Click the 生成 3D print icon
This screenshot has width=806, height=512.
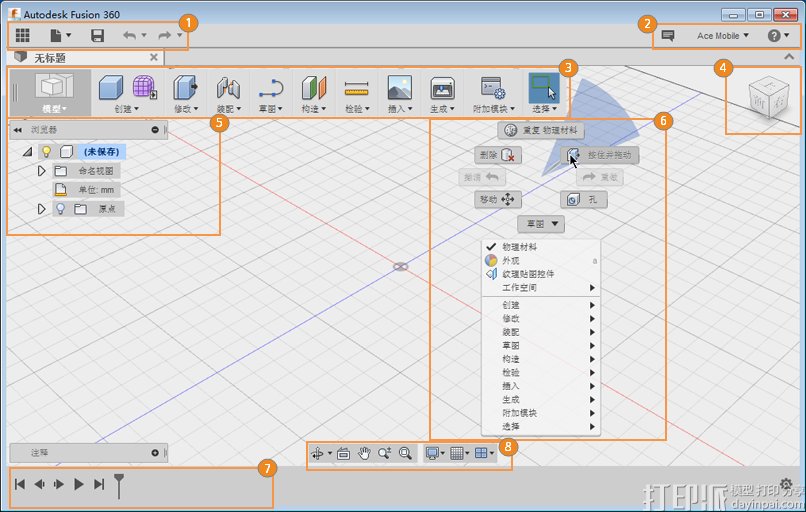pyautogui.click(x=442, y=87)
